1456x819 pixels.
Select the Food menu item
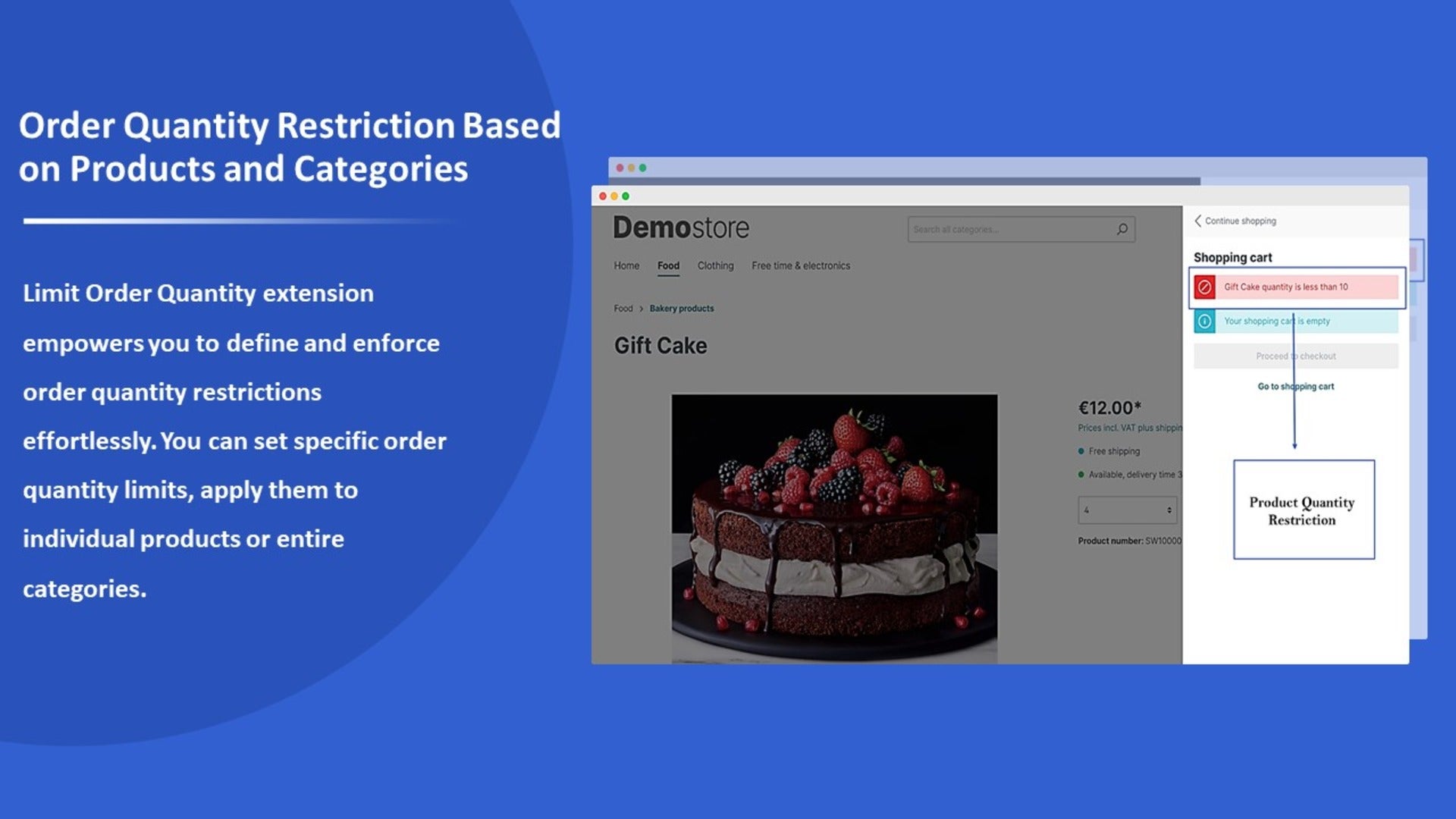pyautogui.click(x=668, y=266)
